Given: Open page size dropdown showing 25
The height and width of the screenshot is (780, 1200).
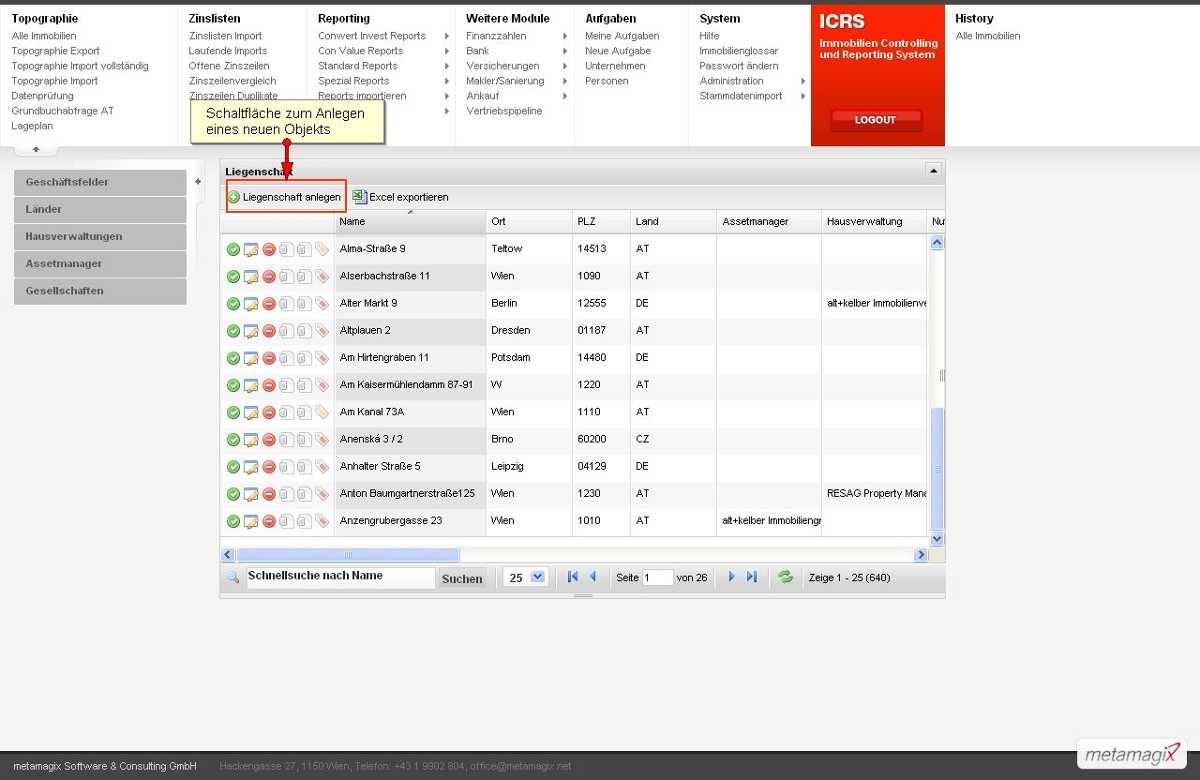Looking at the screenshot, I should click(526, 577).
